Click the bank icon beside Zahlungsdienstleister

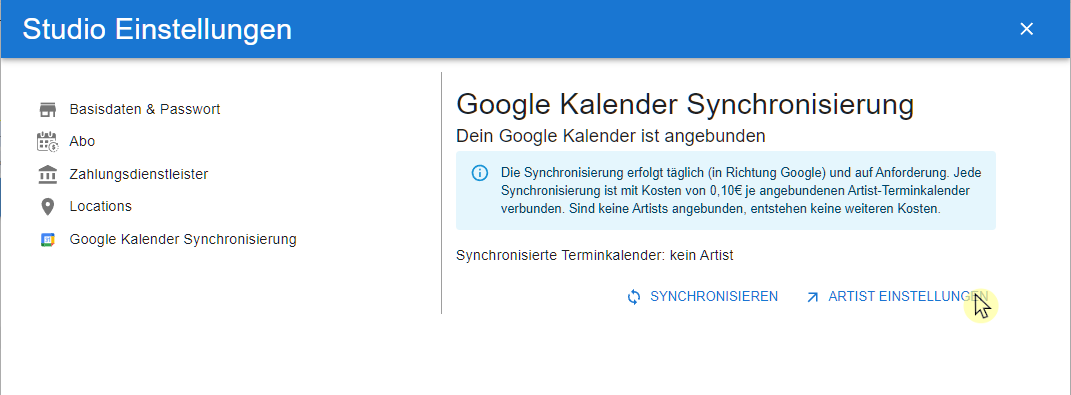click(47, 174)
